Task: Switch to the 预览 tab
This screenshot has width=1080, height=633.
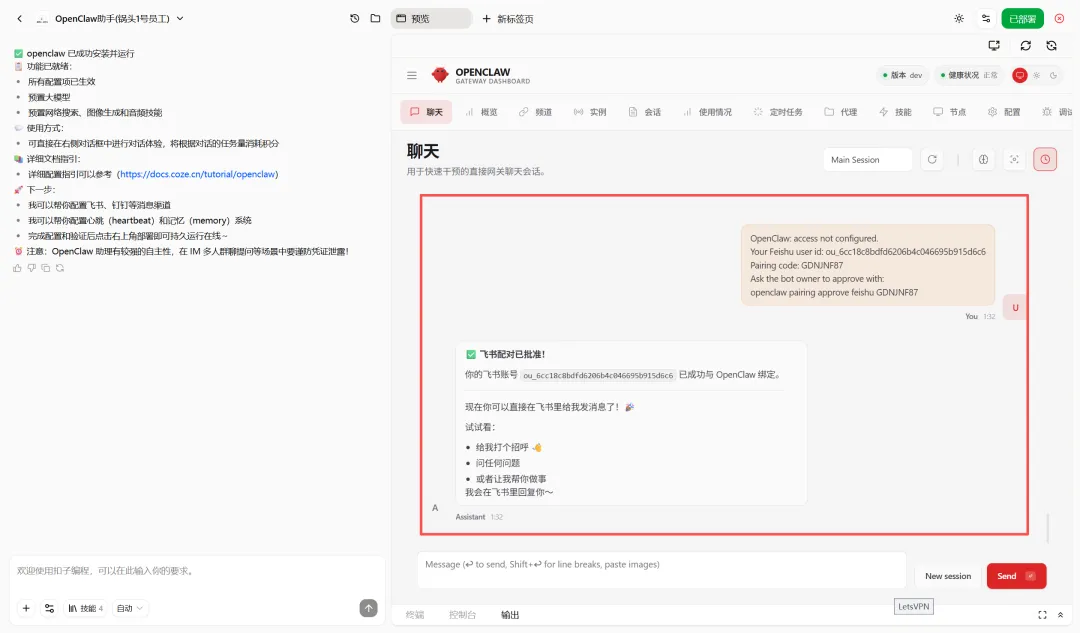Action: coord(431,19)
